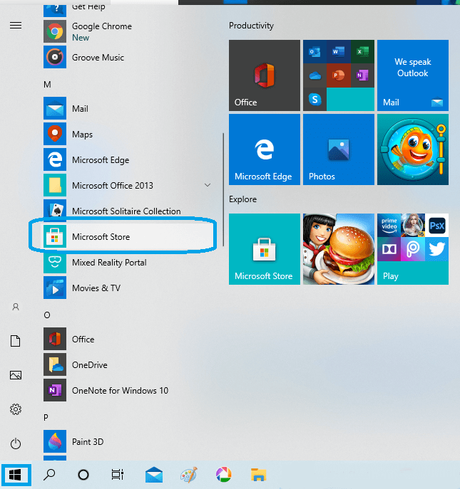Viewport: 460px width, 489px height.
Task: Click the letter P section header
Action: click(x=46, y=417)
